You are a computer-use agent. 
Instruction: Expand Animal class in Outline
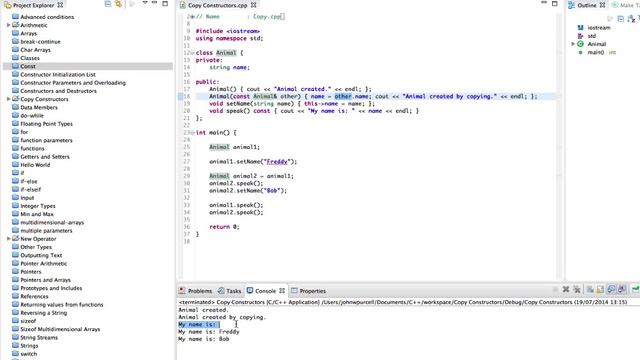pos(573,44)
